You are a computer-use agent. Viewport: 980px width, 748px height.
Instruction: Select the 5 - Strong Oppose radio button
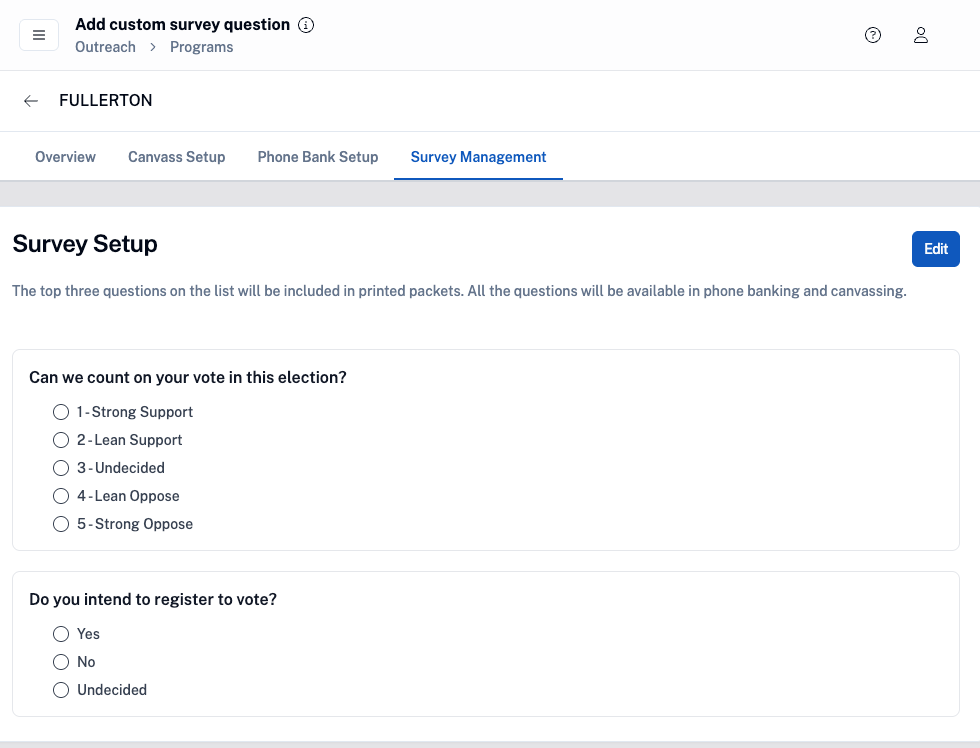61,524
